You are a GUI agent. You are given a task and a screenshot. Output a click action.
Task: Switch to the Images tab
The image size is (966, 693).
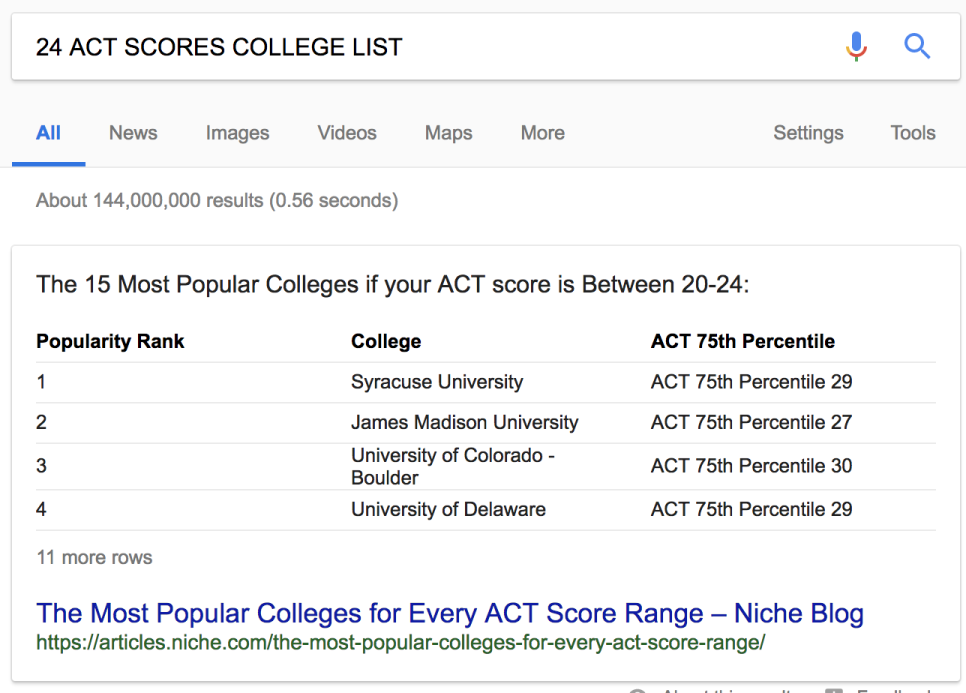(237, 133)
